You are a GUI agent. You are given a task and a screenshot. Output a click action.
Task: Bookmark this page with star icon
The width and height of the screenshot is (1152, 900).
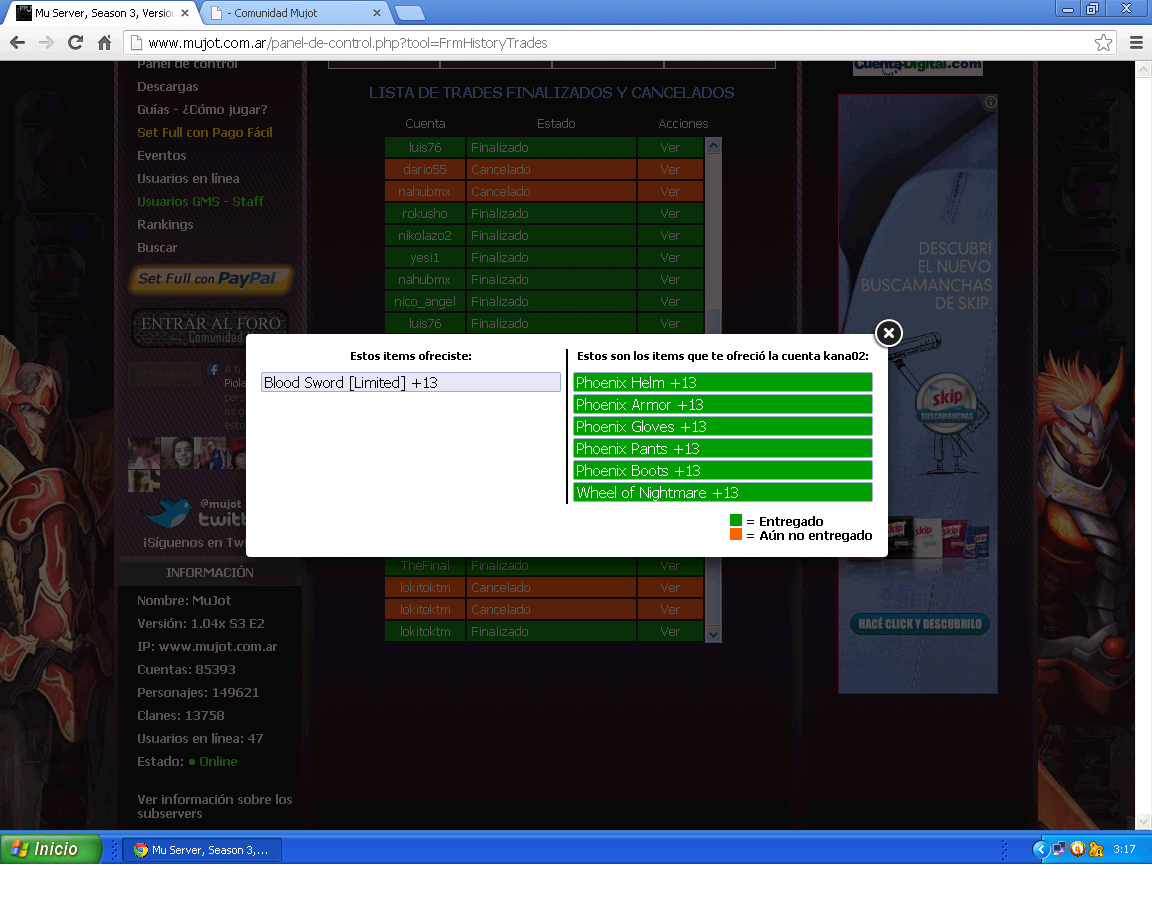1103,42
